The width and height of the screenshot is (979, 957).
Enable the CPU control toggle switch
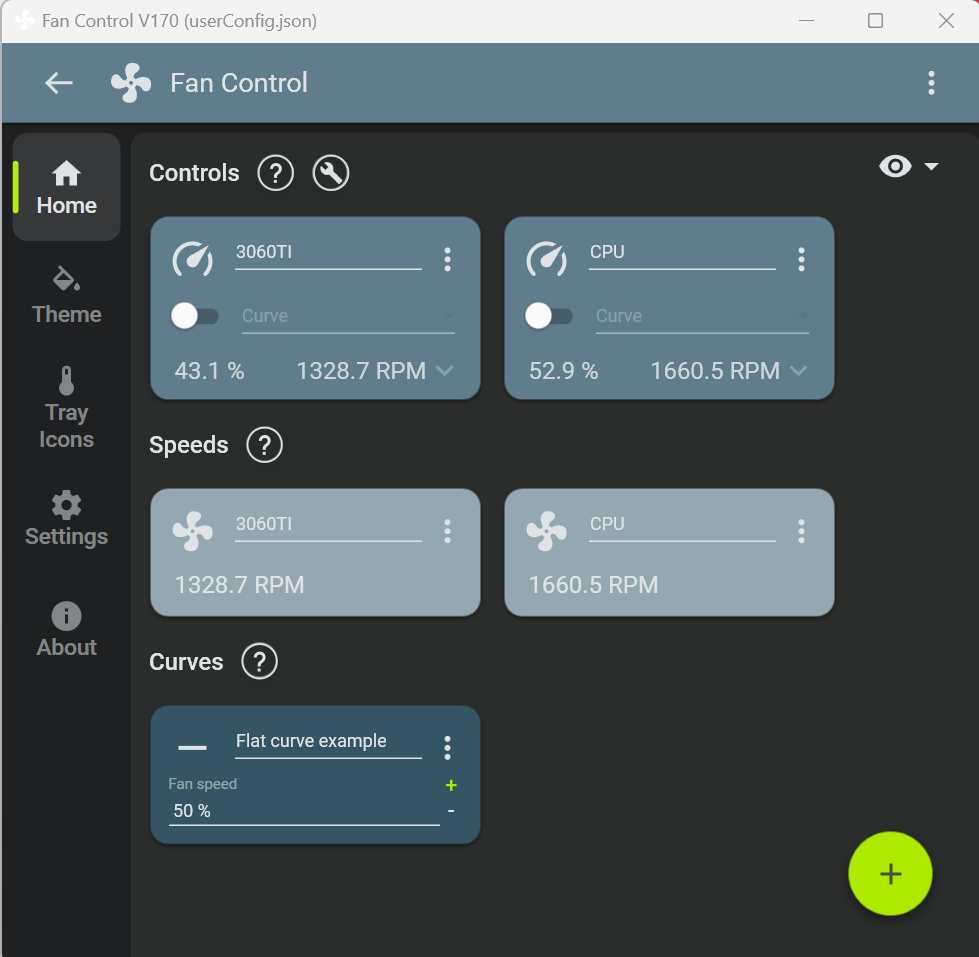548,316
